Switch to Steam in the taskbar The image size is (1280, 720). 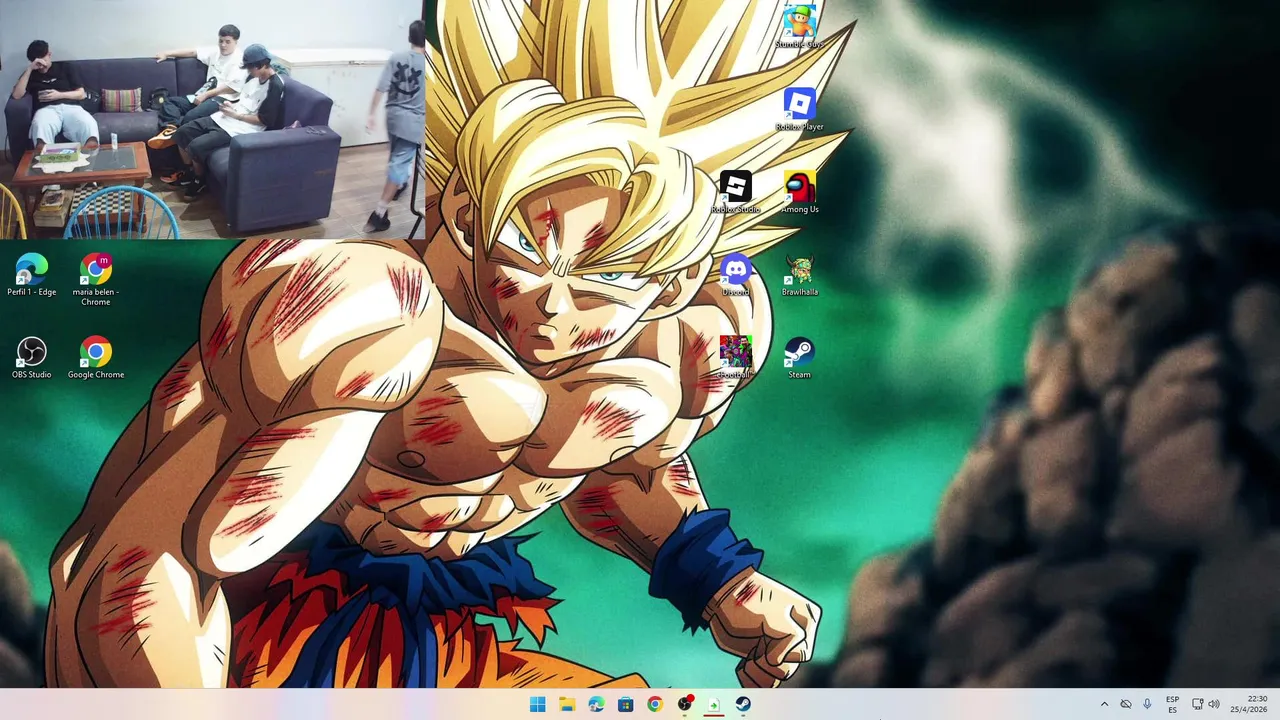pos(743,704)
